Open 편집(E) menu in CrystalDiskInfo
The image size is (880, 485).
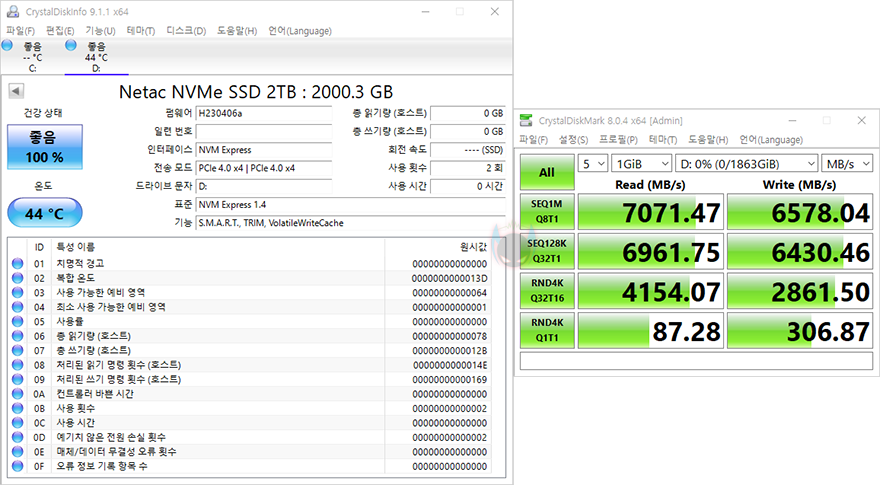point(60,31)
